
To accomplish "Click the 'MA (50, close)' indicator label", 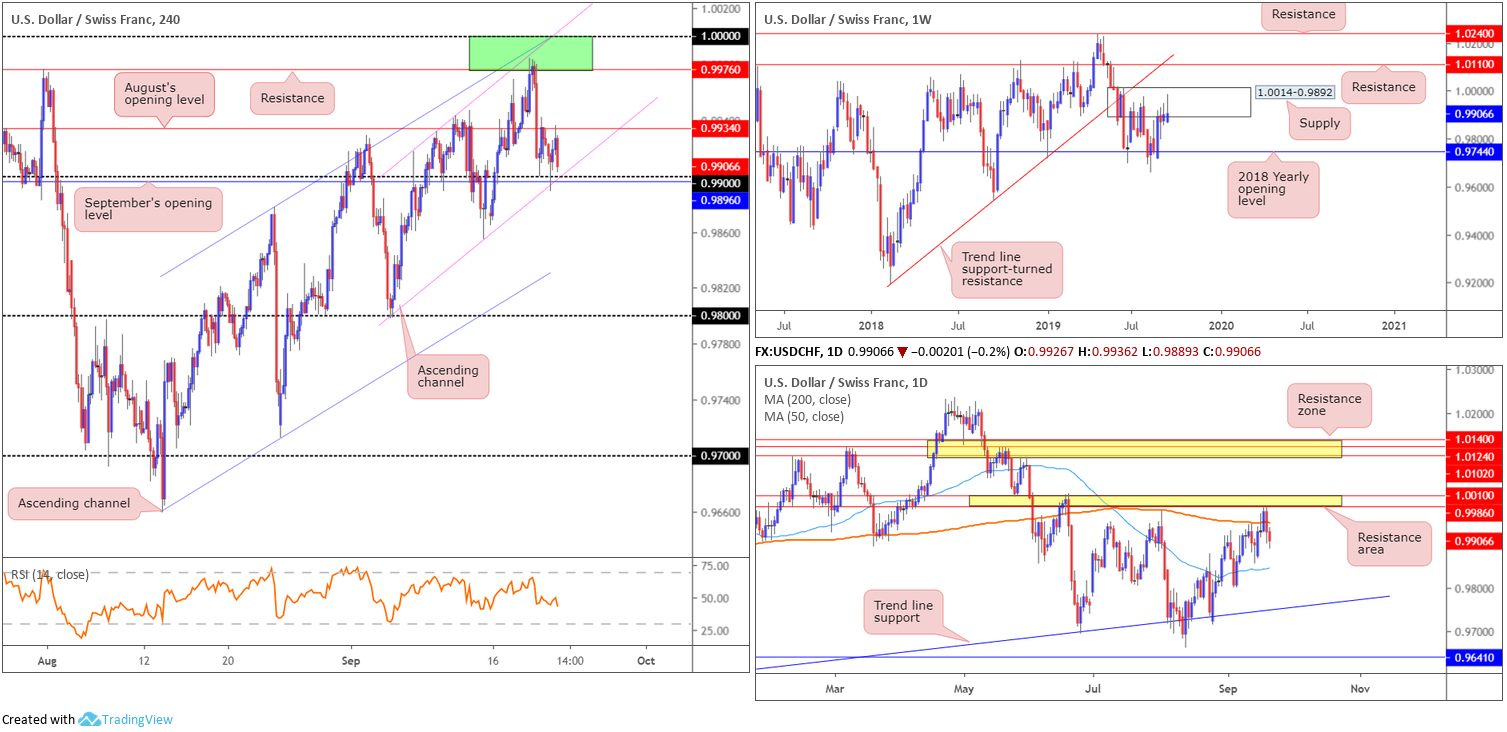I will (x=803, y=417).
